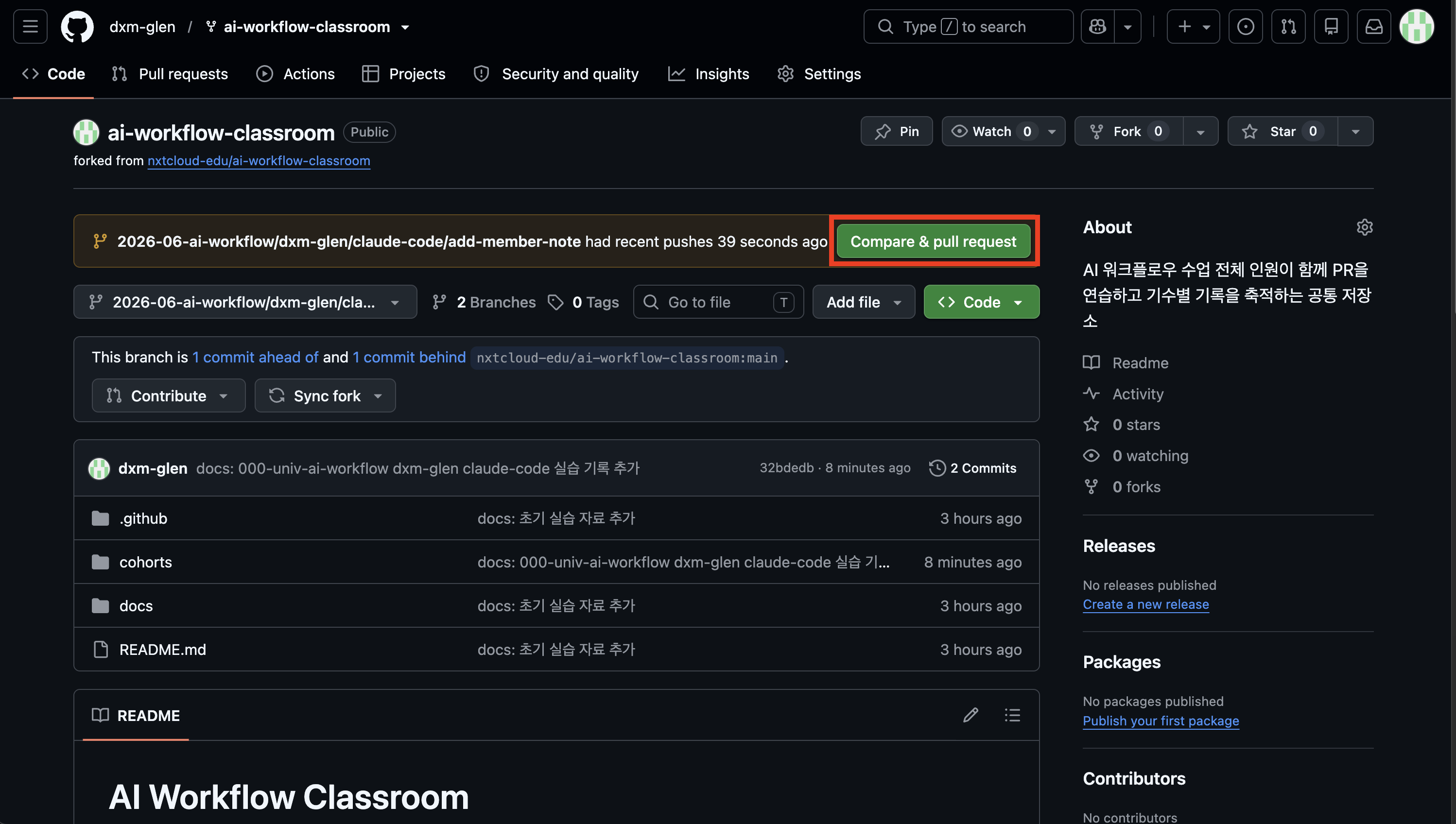Open the branch selector dropdown

pos(245,302)
